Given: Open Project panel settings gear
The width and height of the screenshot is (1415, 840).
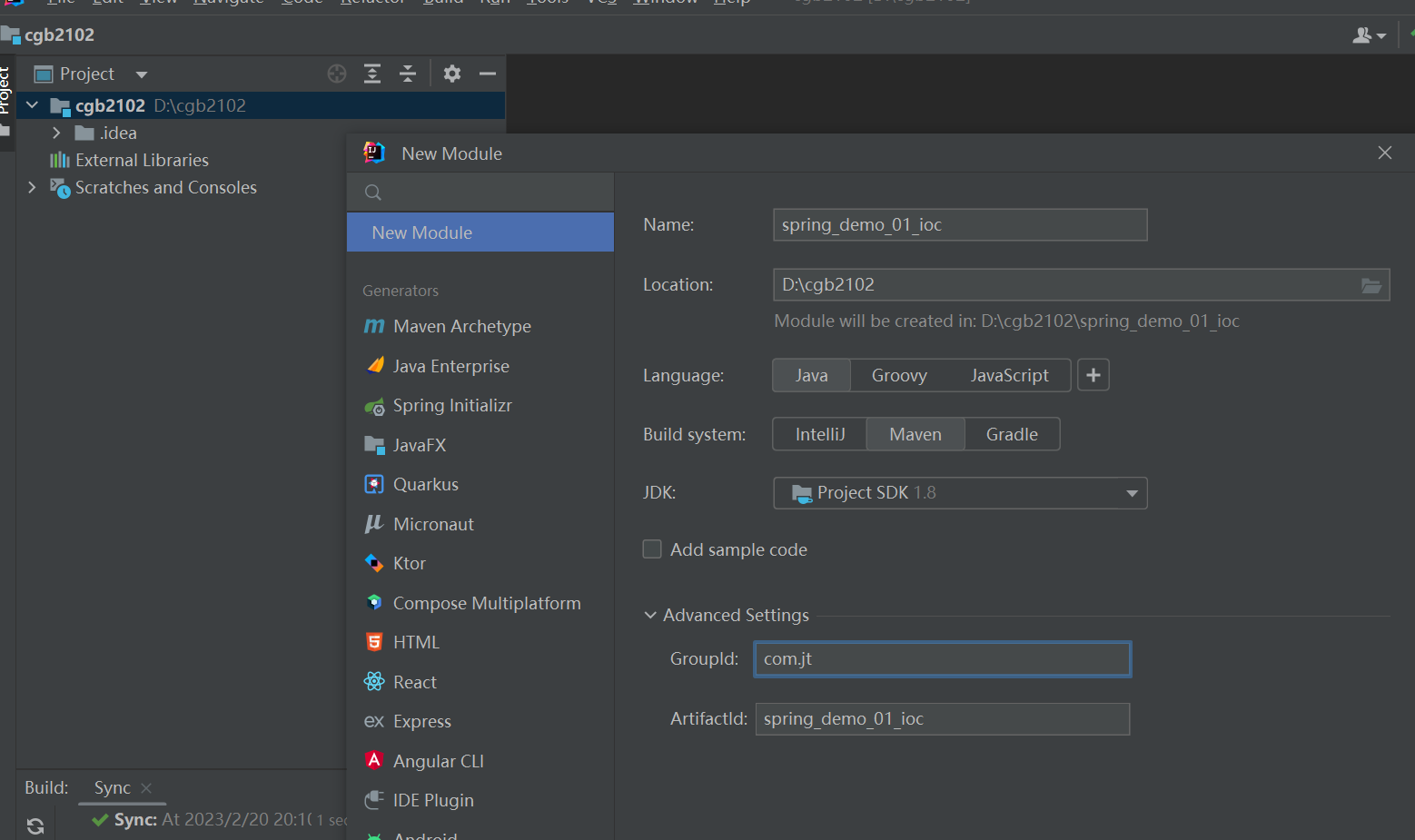Looking at the screenshot, I should coord(452,74).
